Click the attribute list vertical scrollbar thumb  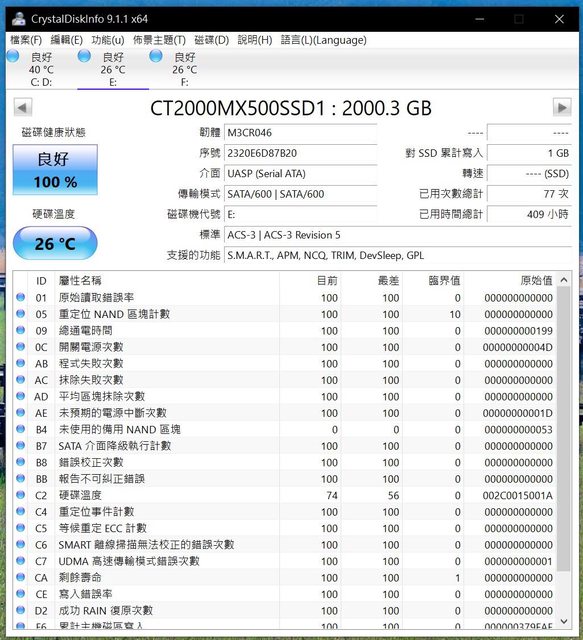click(x=564, y=429)
